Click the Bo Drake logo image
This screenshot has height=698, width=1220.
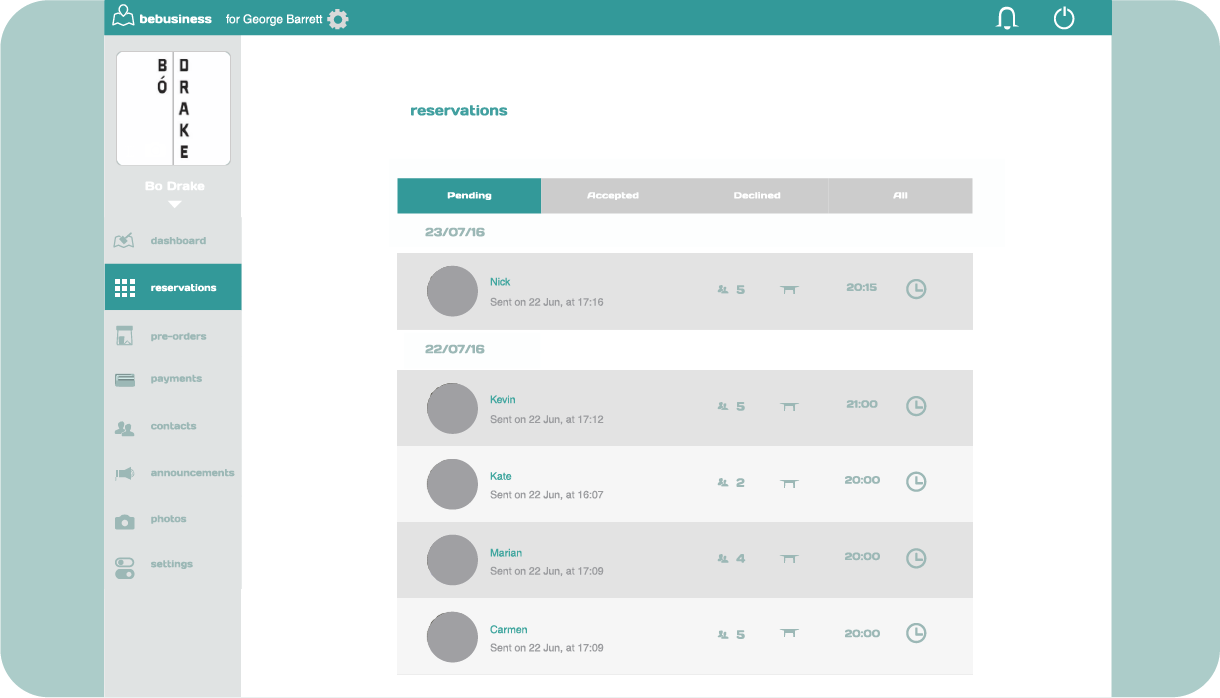(x=174, y=109)
